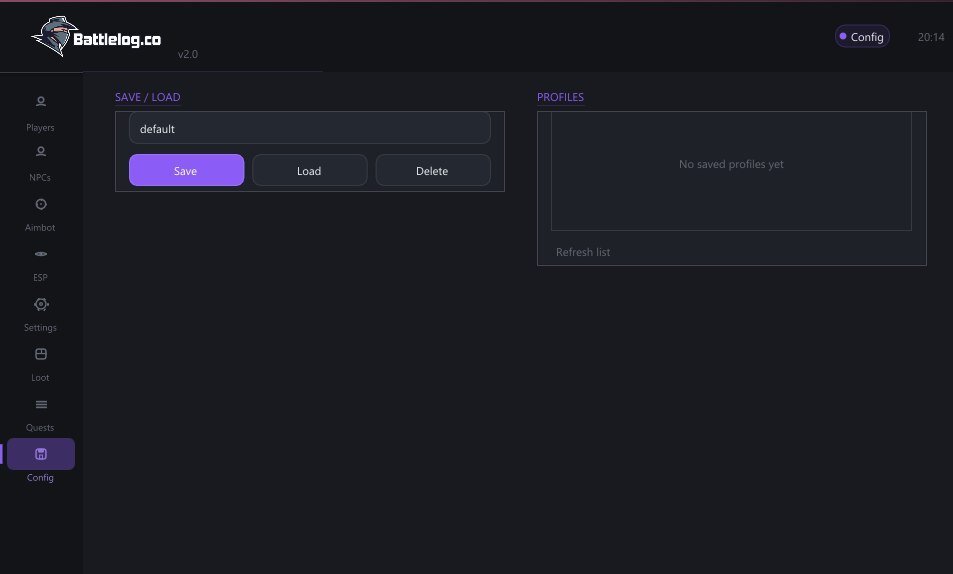Click the v2.0 version label
Viewport: 953px width, 574px height.
[188, 54]
